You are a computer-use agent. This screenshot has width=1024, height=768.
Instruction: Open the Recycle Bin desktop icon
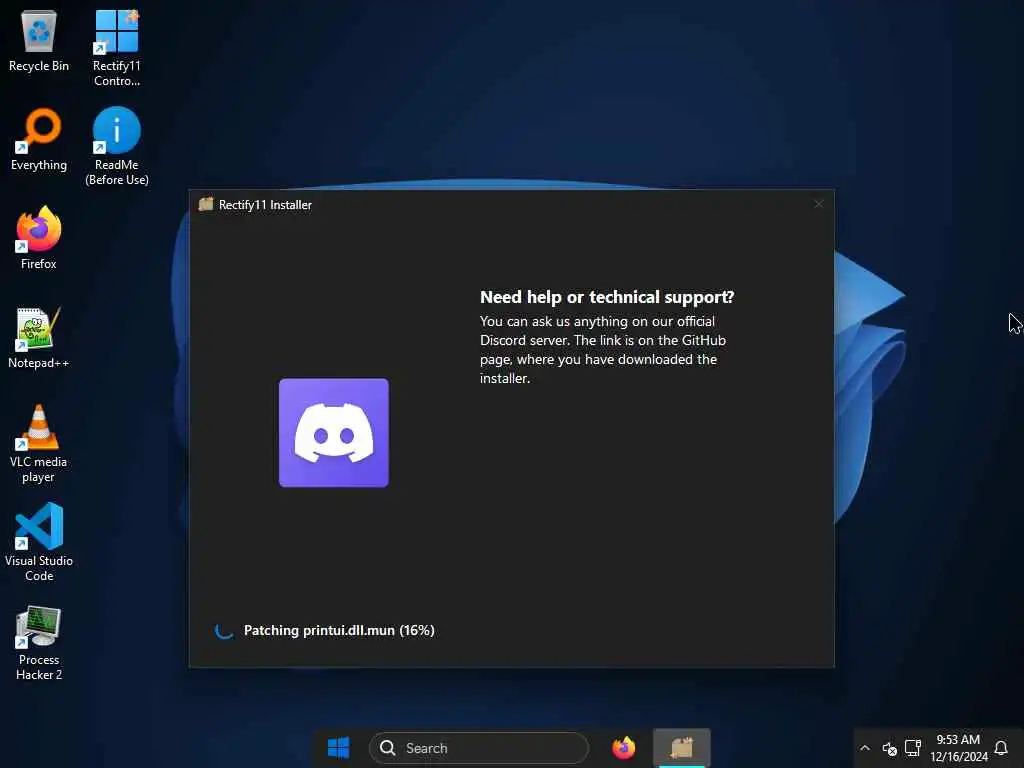(39, 40)
